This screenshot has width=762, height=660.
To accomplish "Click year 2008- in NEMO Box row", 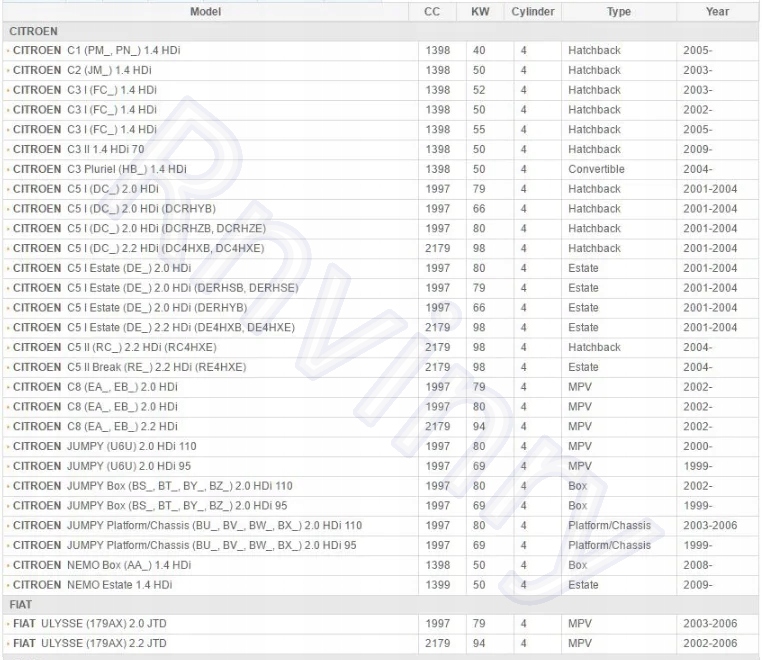I will (x=698, y=566).
